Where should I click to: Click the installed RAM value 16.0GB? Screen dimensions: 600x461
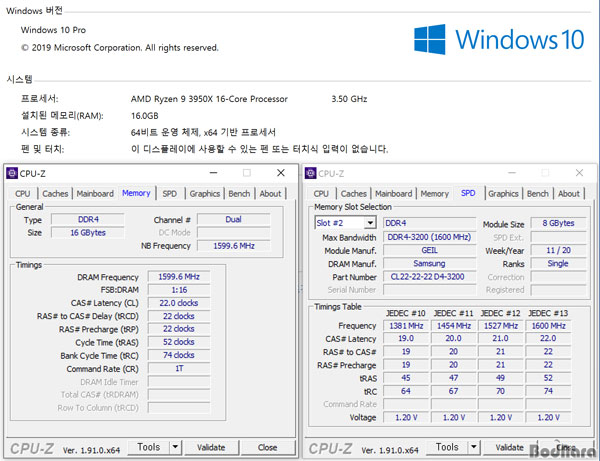click(145, 116)
